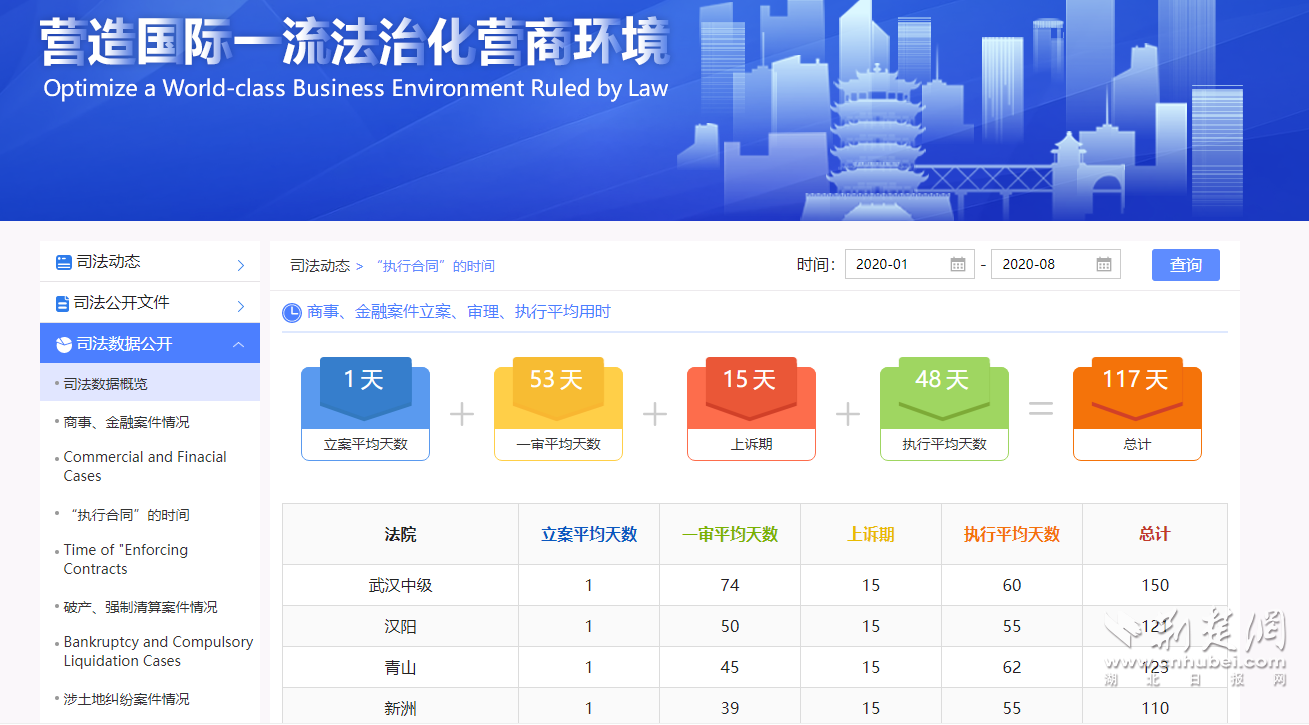Image resolution: width=1309 pixels, height=725 pixels.
Task: Click the clock icon beside section heading
Action: point(292,312)
